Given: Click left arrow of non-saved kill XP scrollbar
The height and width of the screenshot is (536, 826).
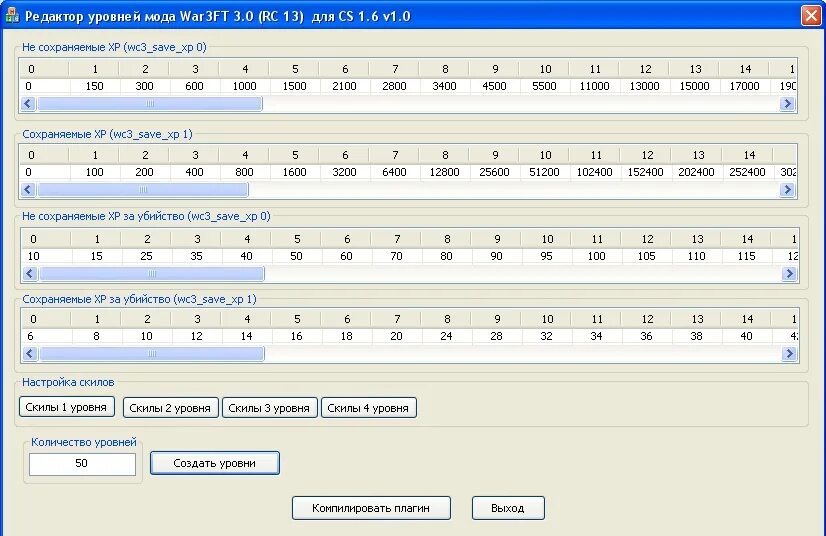Looking at the screenshot, I should [x=30, y=274].
